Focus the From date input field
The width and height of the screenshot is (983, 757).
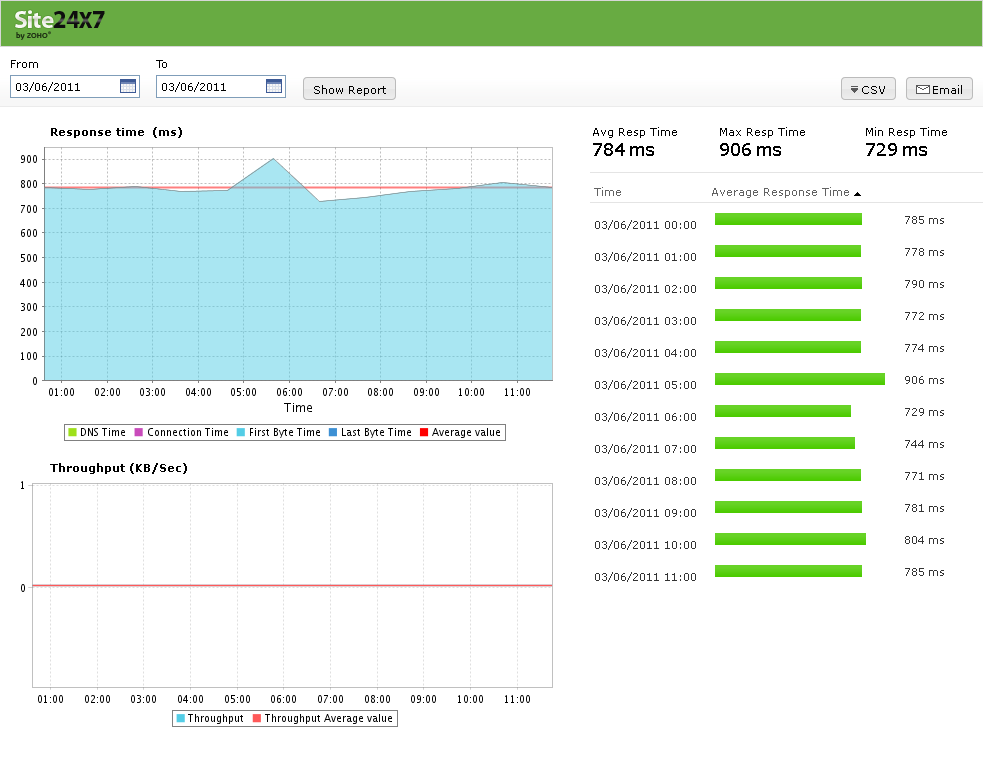coord(64,87)
